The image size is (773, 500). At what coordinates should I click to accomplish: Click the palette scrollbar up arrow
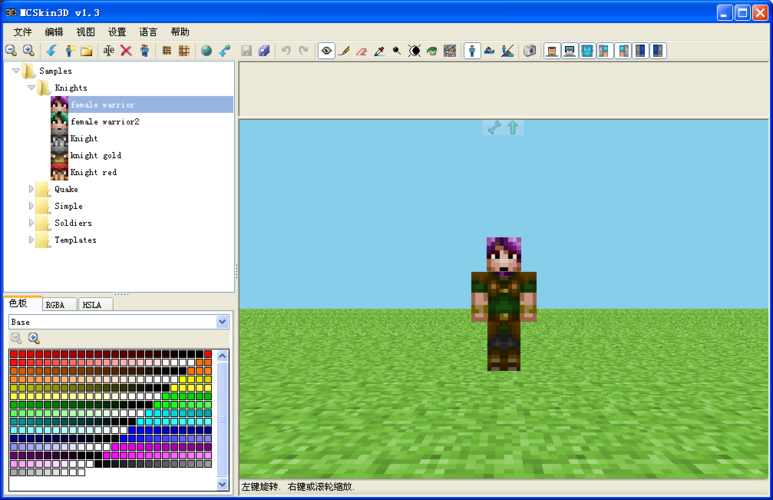(x=222, y=356)
